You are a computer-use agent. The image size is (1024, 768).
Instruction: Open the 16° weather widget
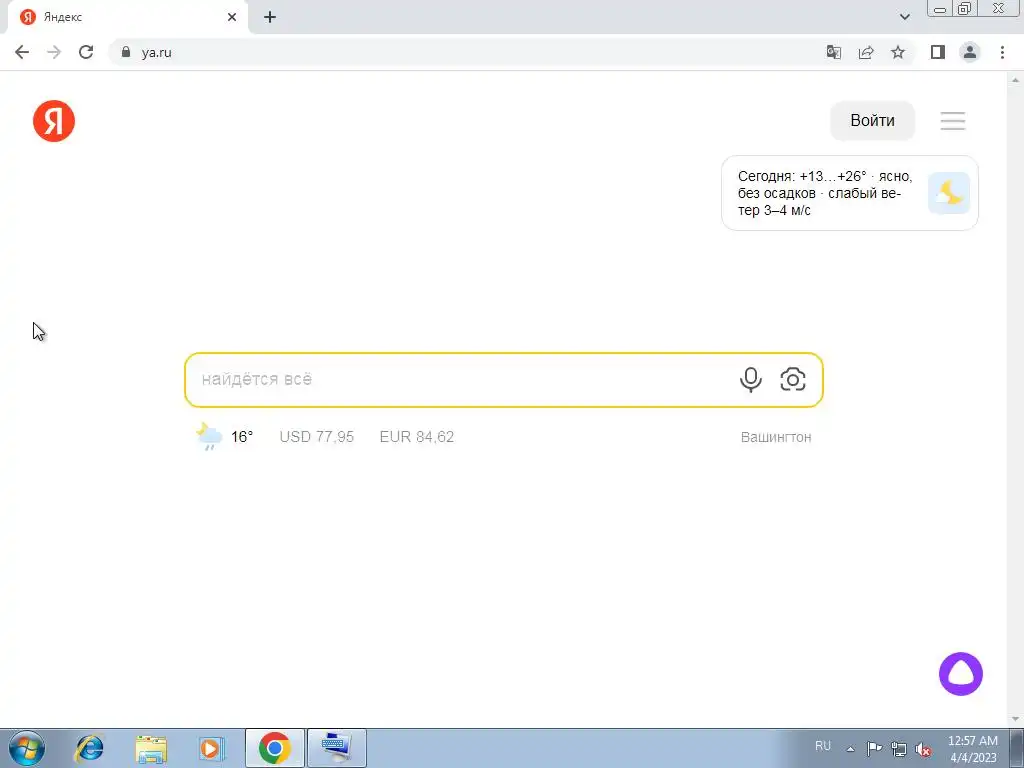point(224,436)
